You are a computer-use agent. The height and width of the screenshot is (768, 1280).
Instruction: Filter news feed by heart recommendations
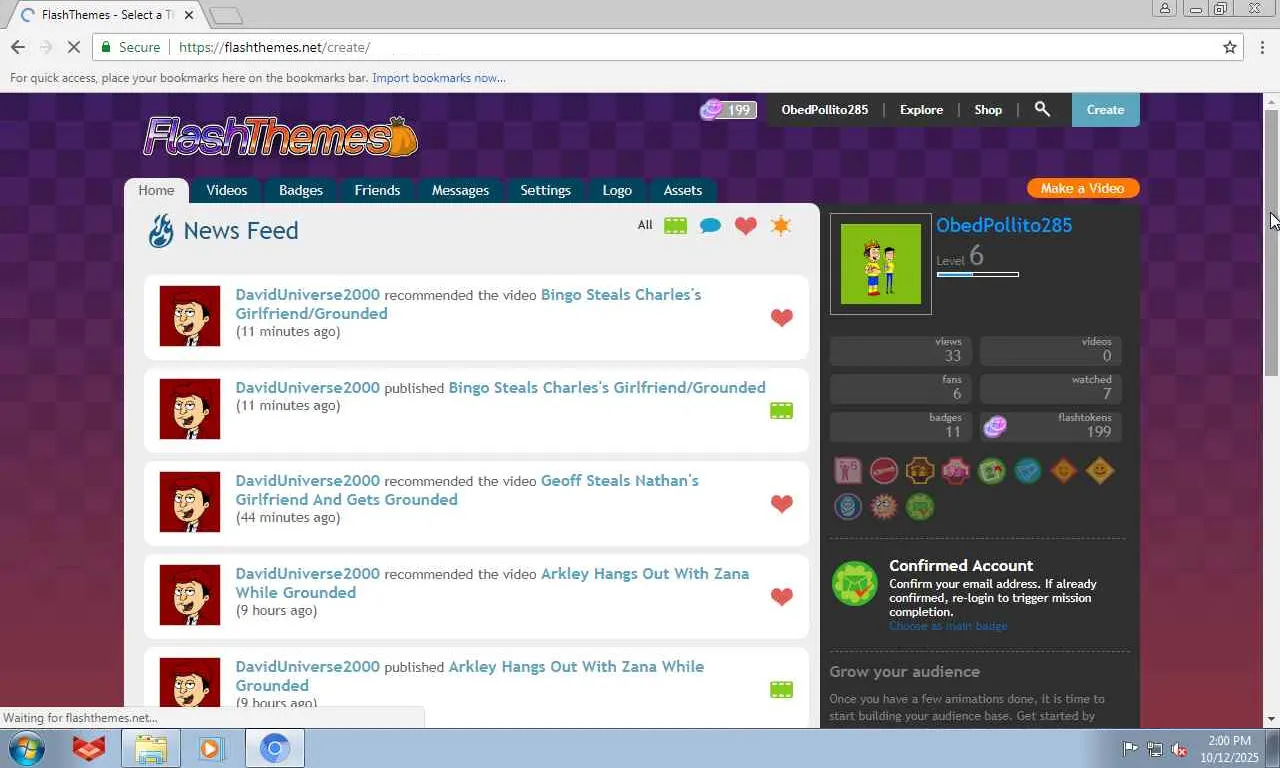pos(745,226)
